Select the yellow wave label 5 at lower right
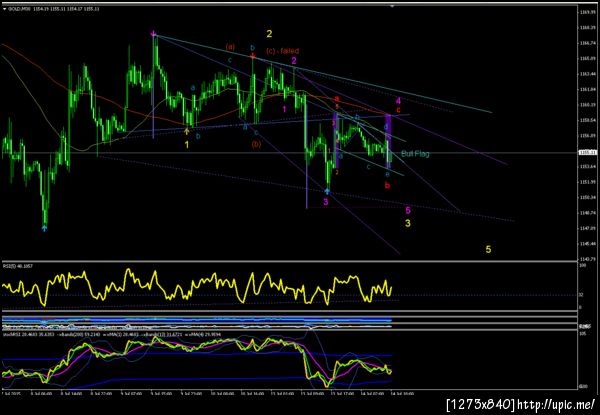This screenshot has width=600, height=415. coord(488,249)
